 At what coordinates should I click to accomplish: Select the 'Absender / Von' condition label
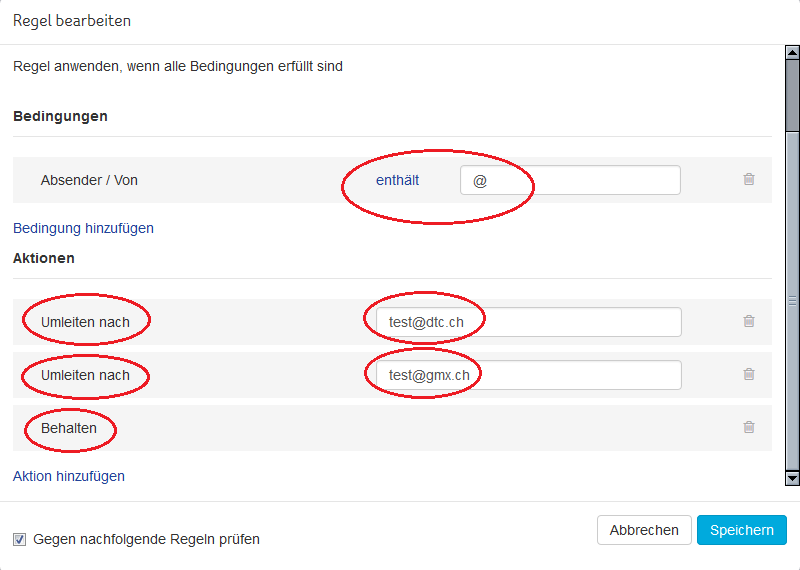point(89,180)
